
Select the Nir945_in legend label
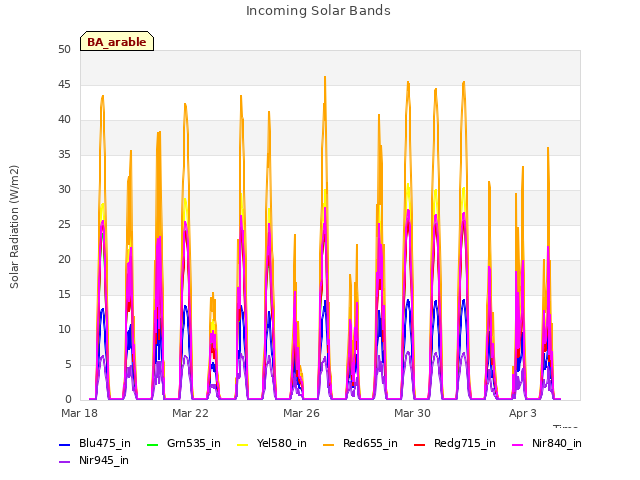[104, 461]
